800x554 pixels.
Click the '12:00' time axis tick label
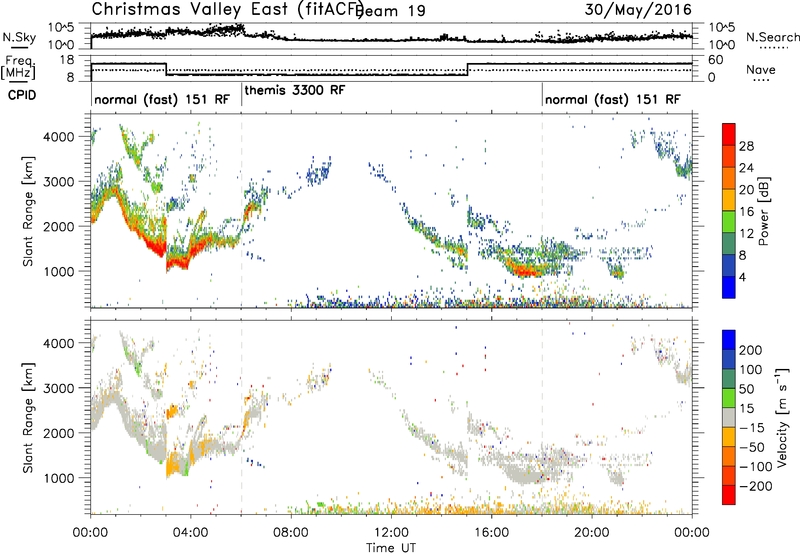(x=391, y=533)
